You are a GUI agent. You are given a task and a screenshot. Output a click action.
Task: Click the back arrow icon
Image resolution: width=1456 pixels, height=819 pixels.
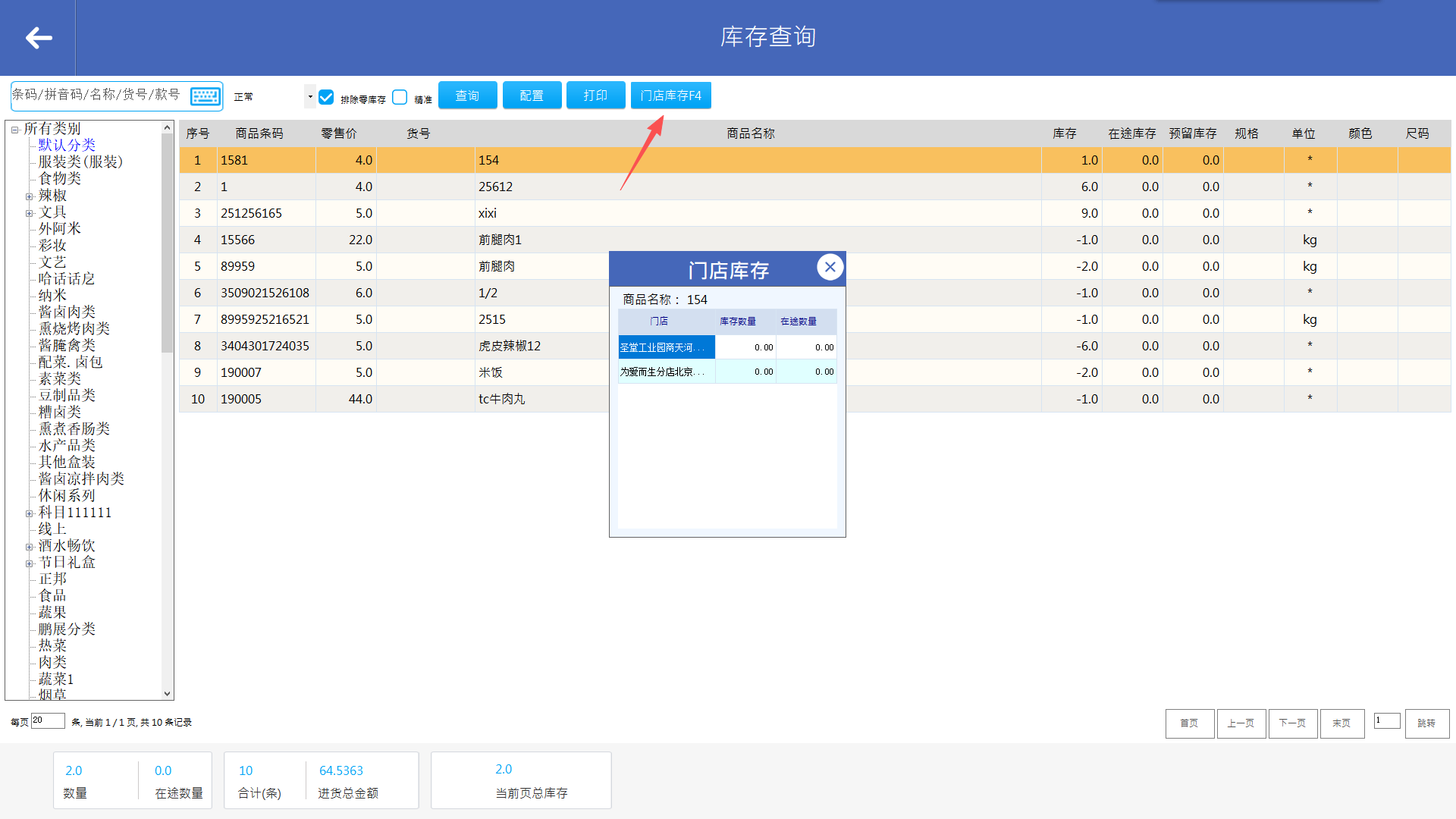click(39, 38)
